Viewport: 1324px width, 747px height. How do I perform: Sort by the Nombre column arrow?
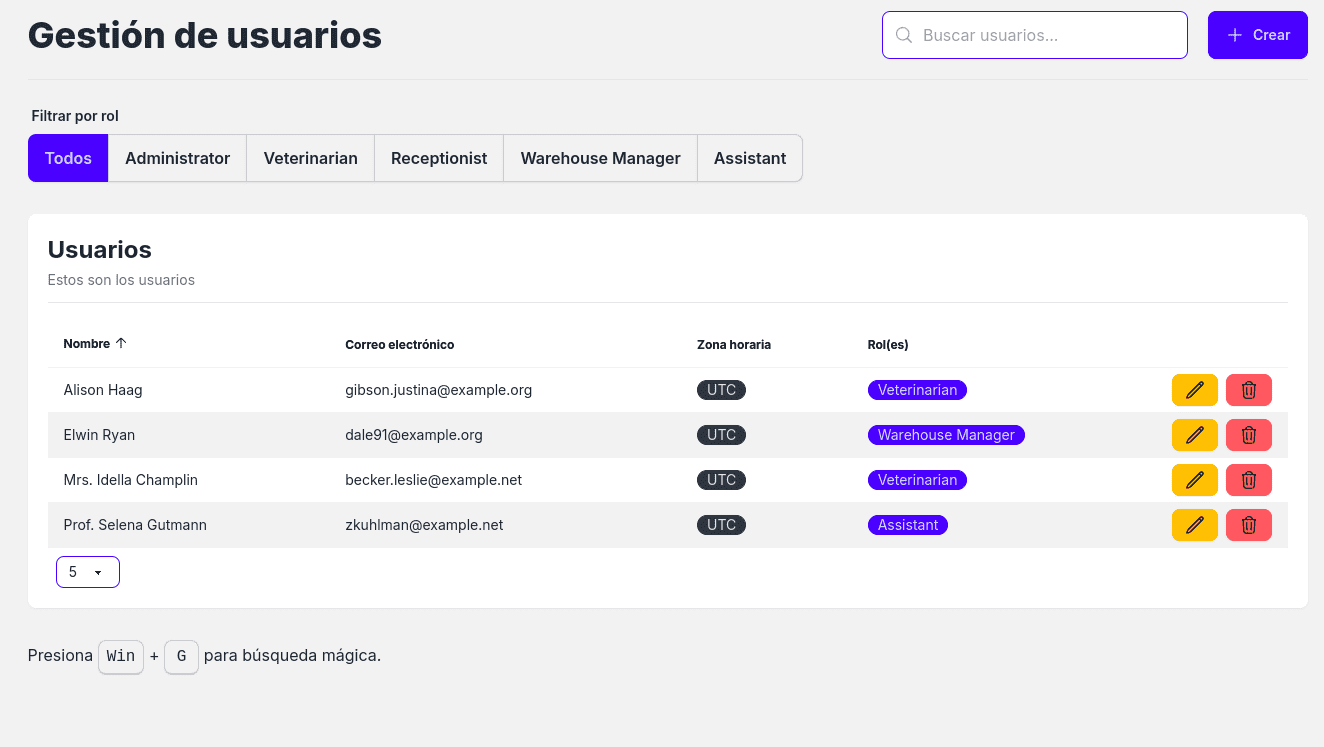(121, 343)
